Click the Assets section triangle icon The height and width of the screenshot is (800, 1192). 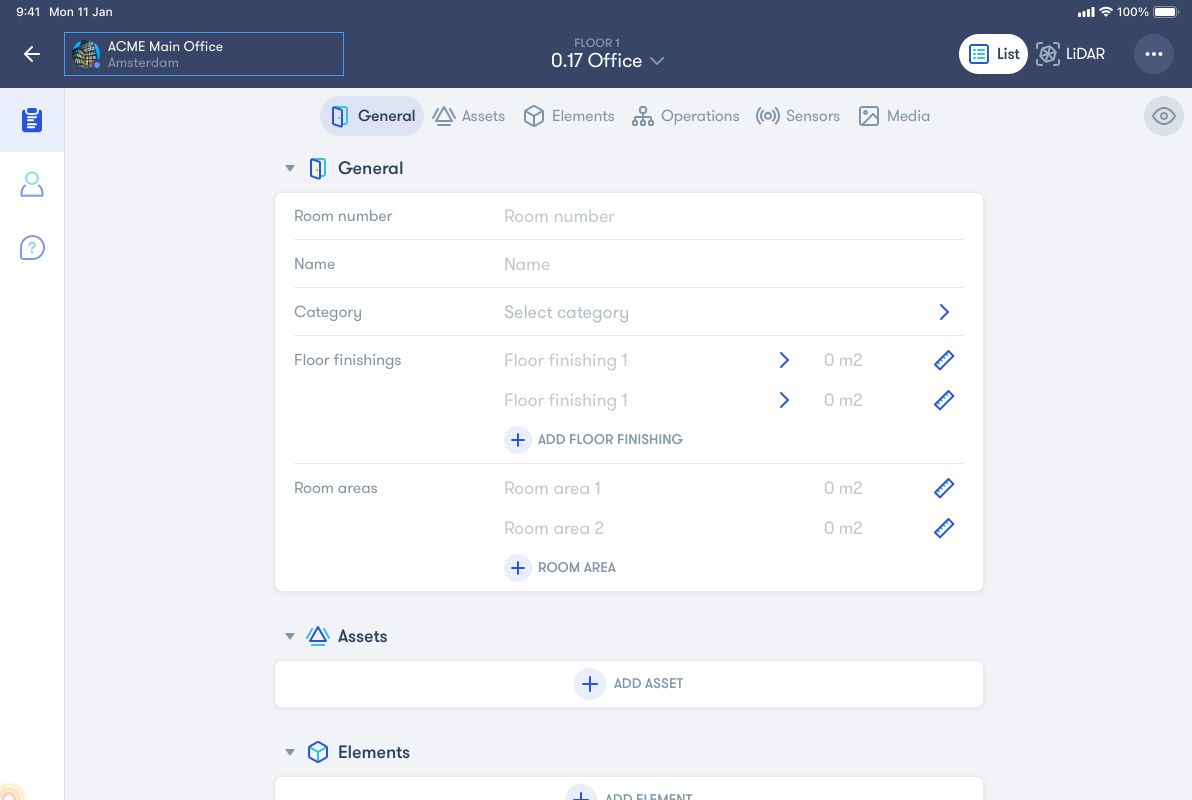tap(318, 636)
